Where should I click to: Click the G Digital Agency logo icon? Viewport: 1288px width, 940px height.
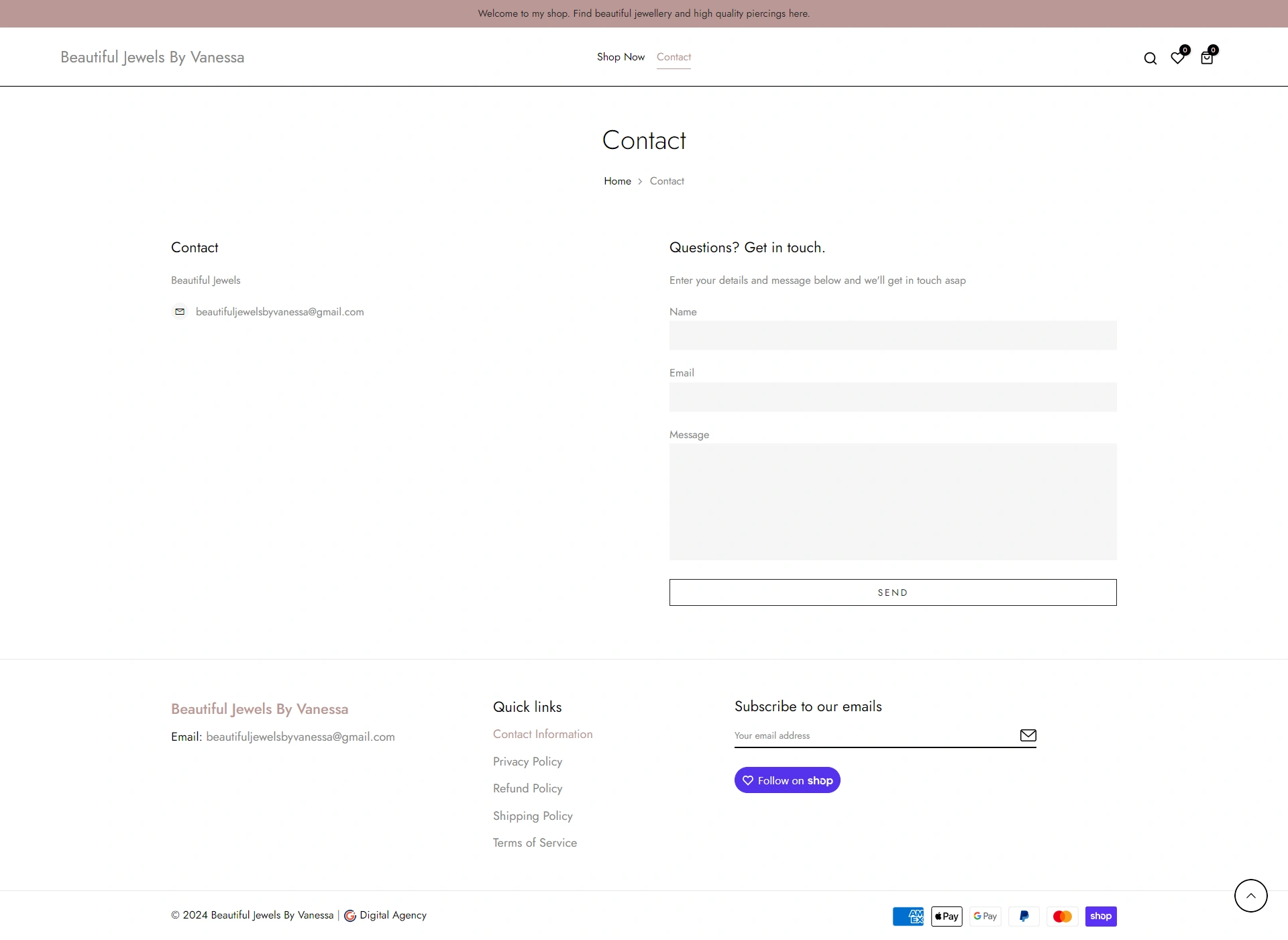(350, 915)
